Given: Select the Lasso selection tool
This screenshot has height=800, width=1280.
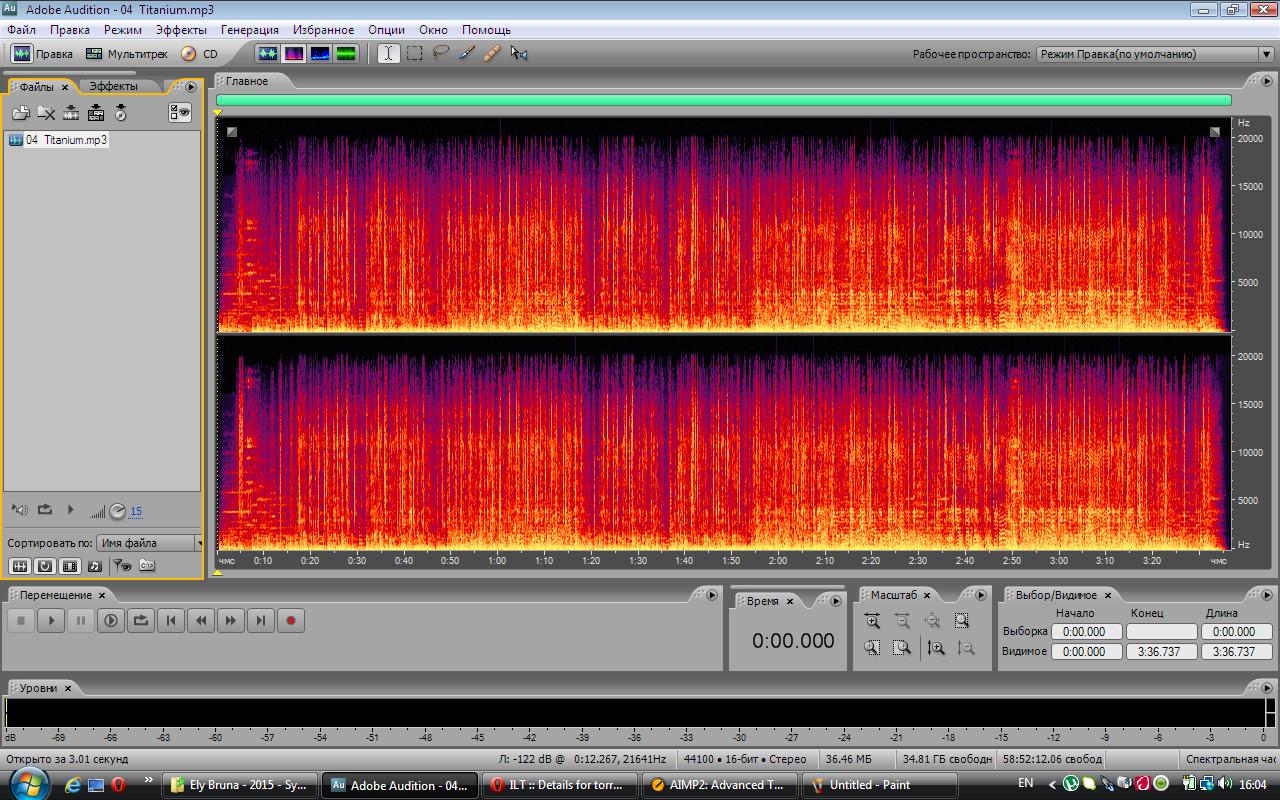Looking at the screenshot, I should coord(440,54).
